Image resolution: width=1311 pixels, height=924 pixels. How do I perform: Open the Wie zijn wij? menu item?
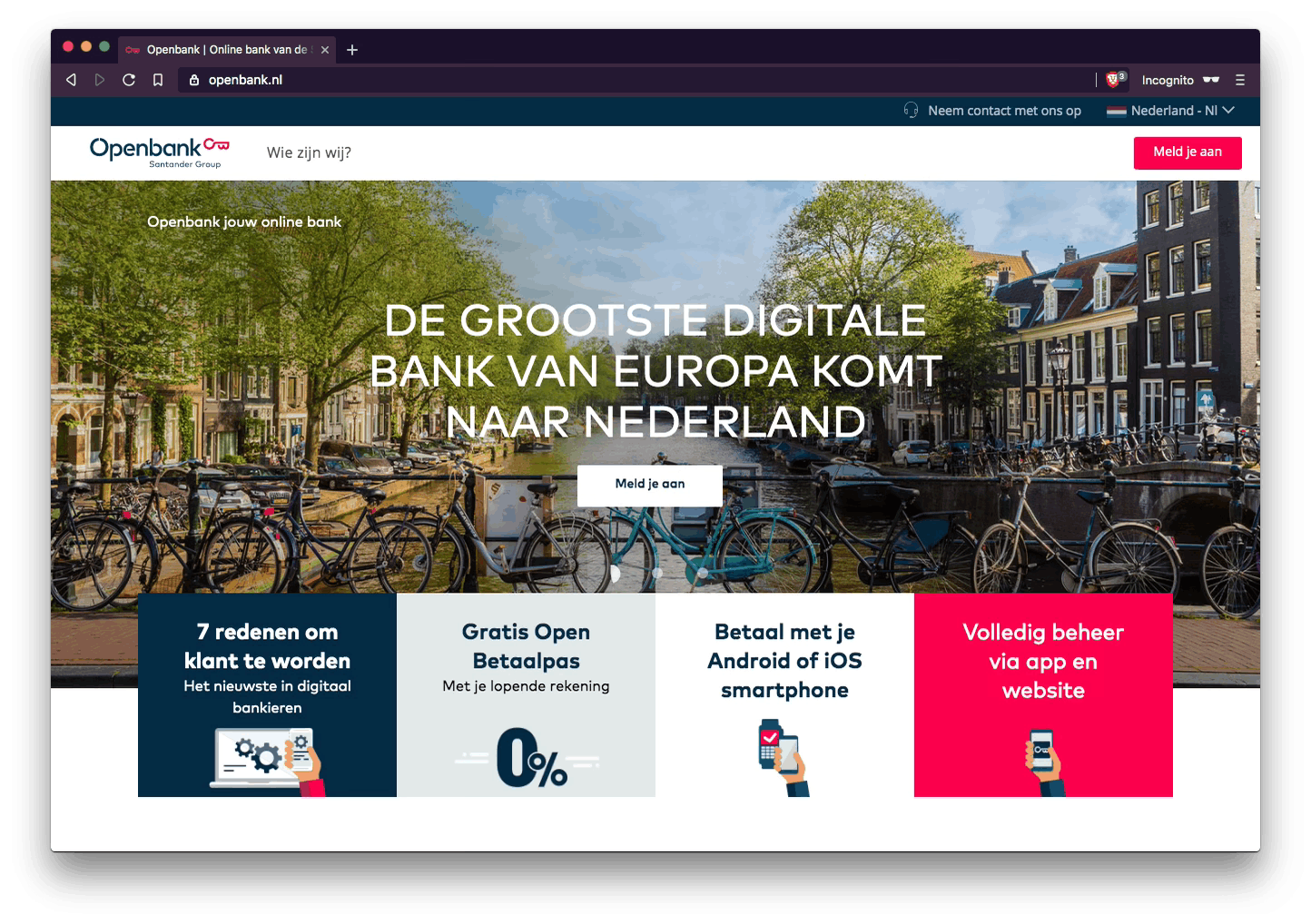coord(309,152)
